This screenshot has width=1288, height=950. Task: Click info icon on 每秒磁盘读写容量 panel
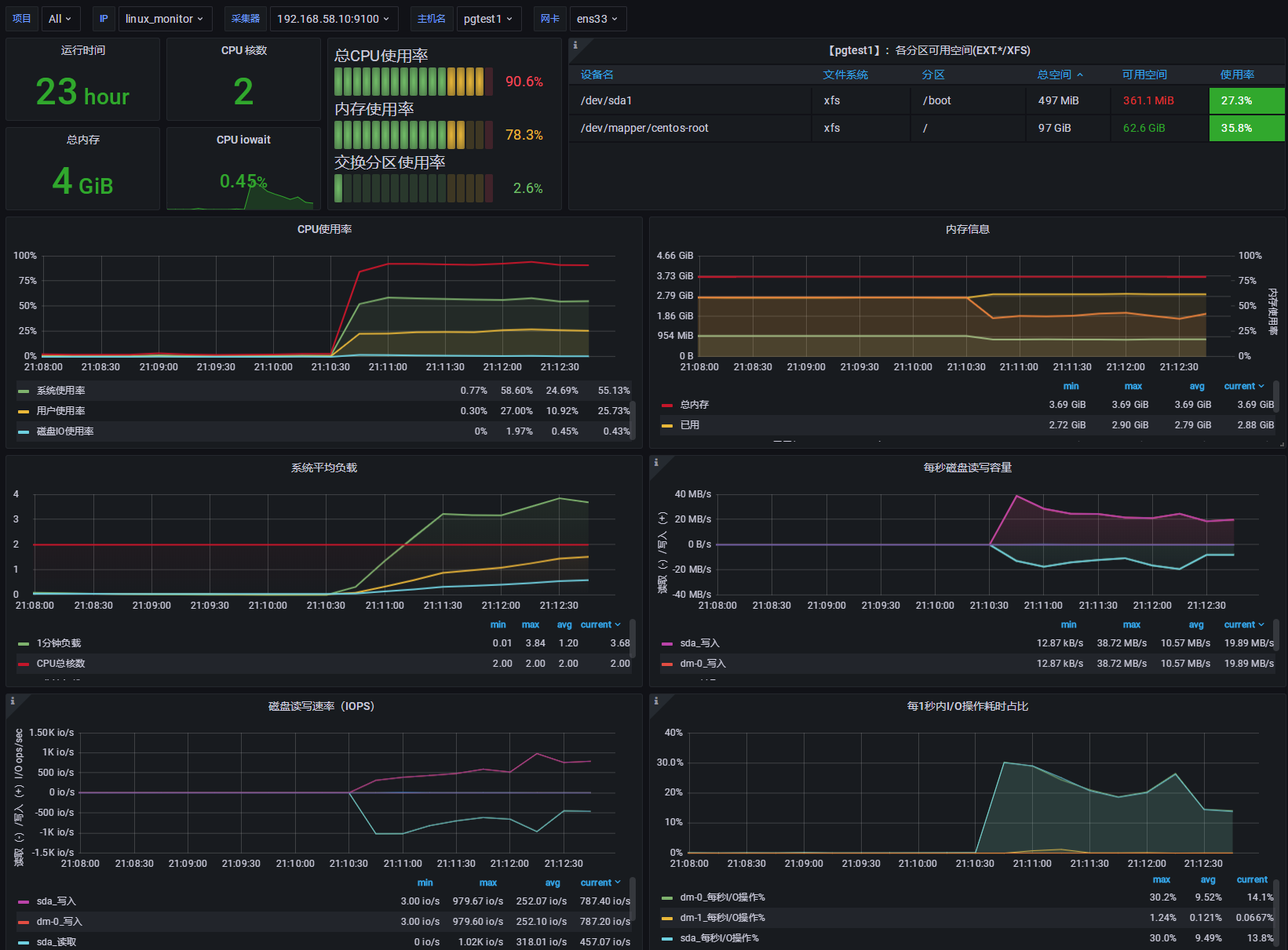click(656, 464)
